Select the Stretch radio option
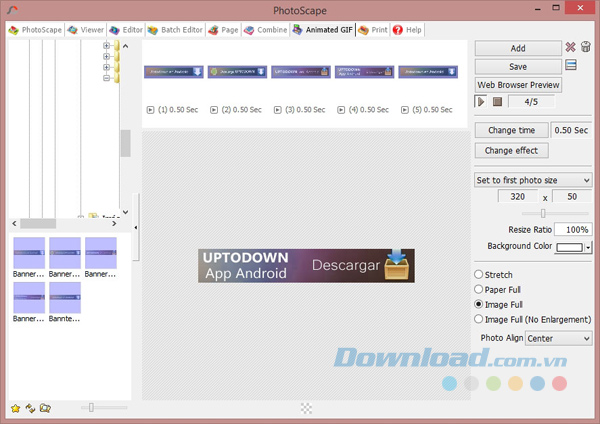600x424 pixels. click(x=479, y=274)
